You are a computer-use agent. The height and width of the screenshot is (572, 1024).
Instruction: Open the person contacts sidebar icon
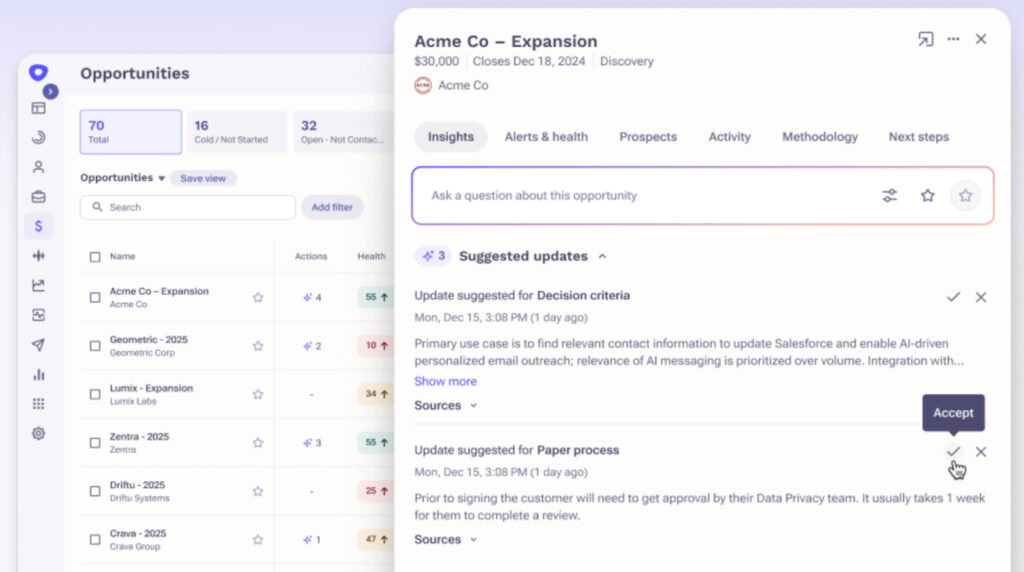pos(39,167)
